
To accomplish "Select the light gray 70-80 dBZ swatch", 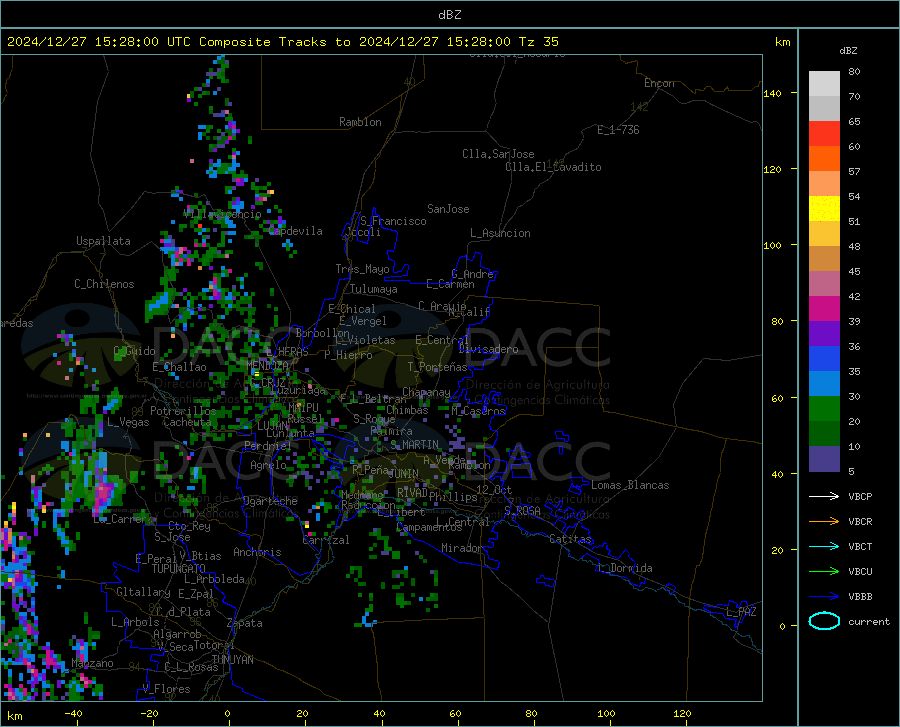I will pos(824,84).
